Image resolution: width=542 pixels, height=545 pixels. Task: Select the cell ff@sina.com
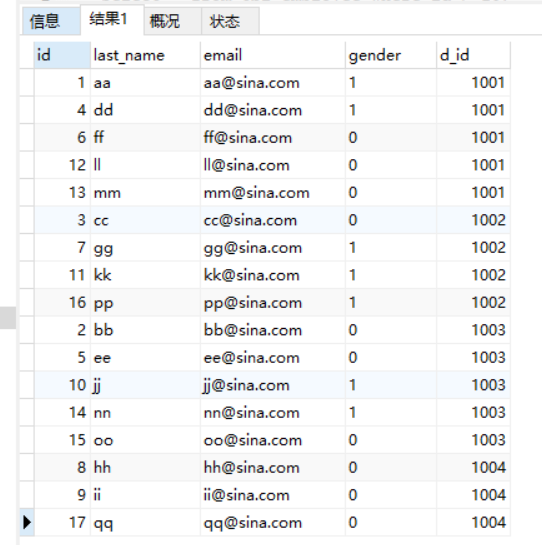coord(273,138)
